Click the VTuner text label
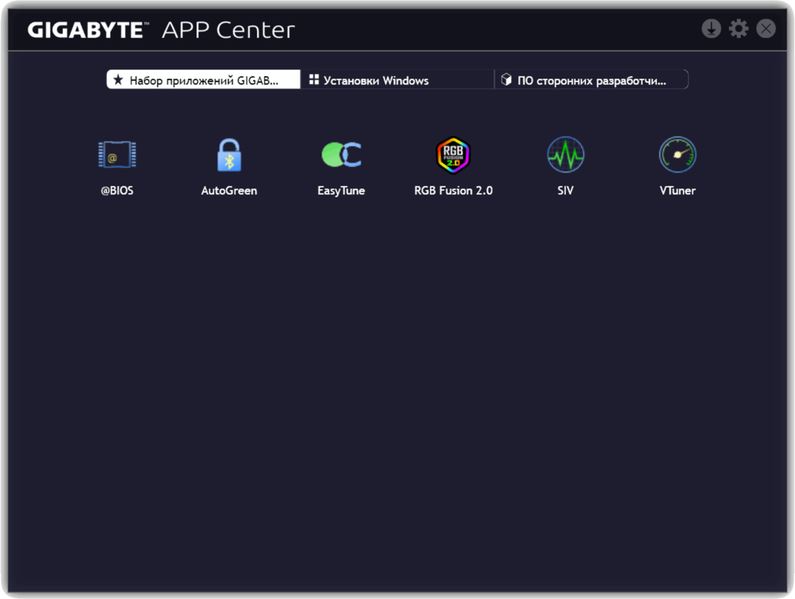Screen dimensions: 795x599 click(x=677, y=190)
